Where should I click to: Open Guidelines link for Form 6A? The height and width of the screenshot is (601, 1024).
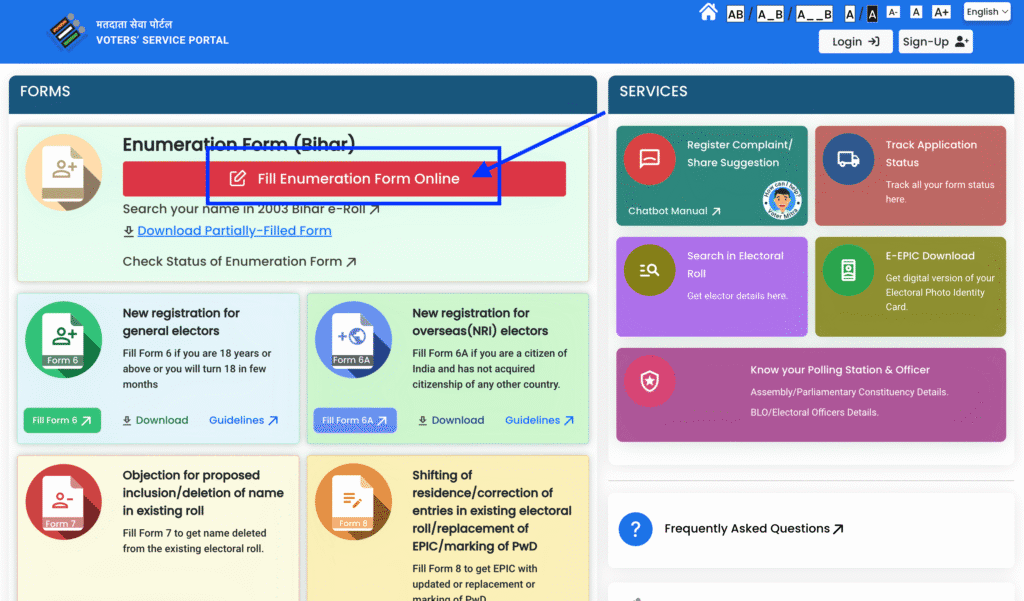tap(539, 420)
